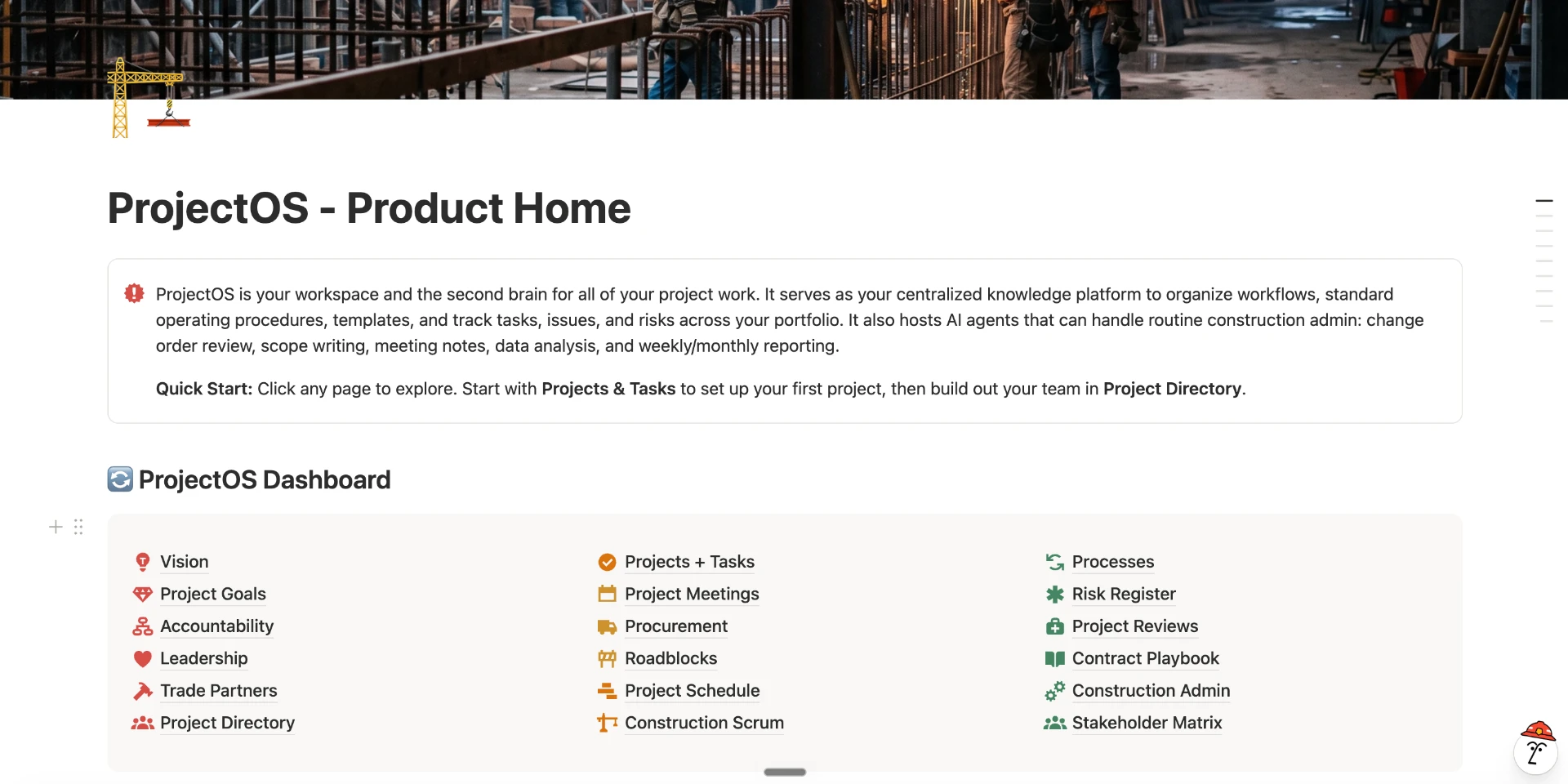Click the plus icon to add block
The image size is (1568, 784).
(x=56, y=527)
